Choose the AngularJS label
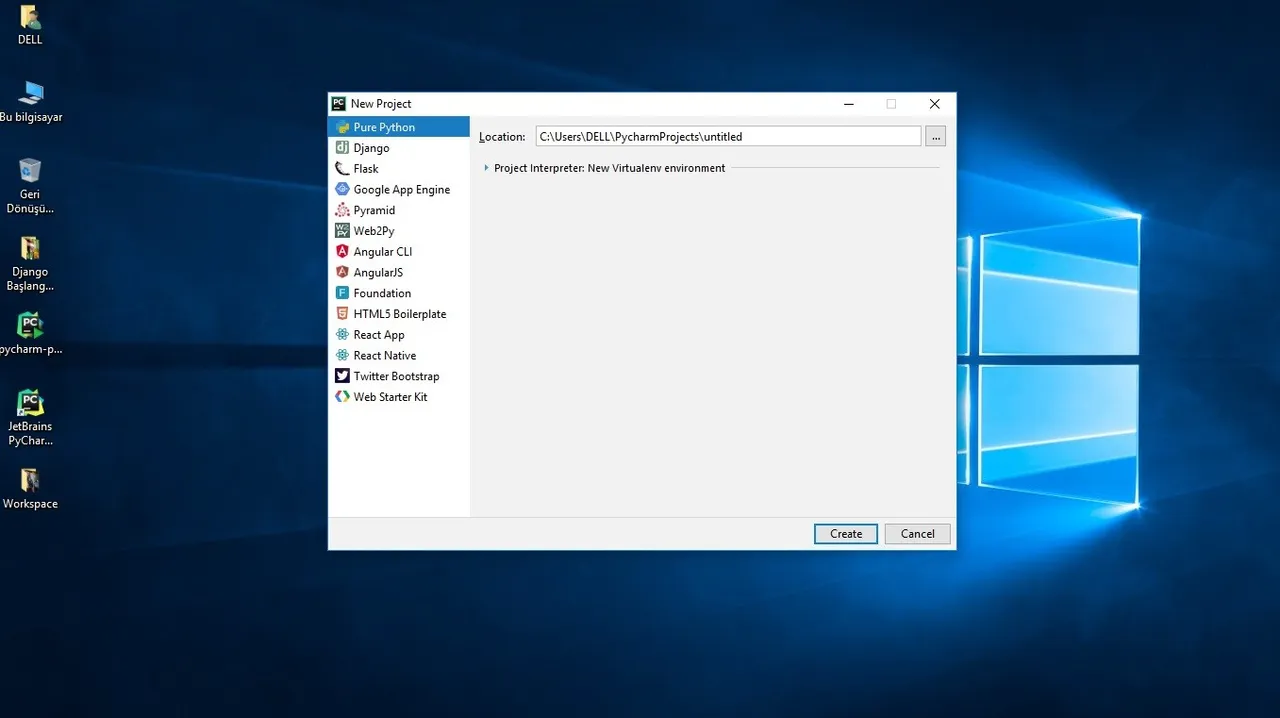 [378, 272]
